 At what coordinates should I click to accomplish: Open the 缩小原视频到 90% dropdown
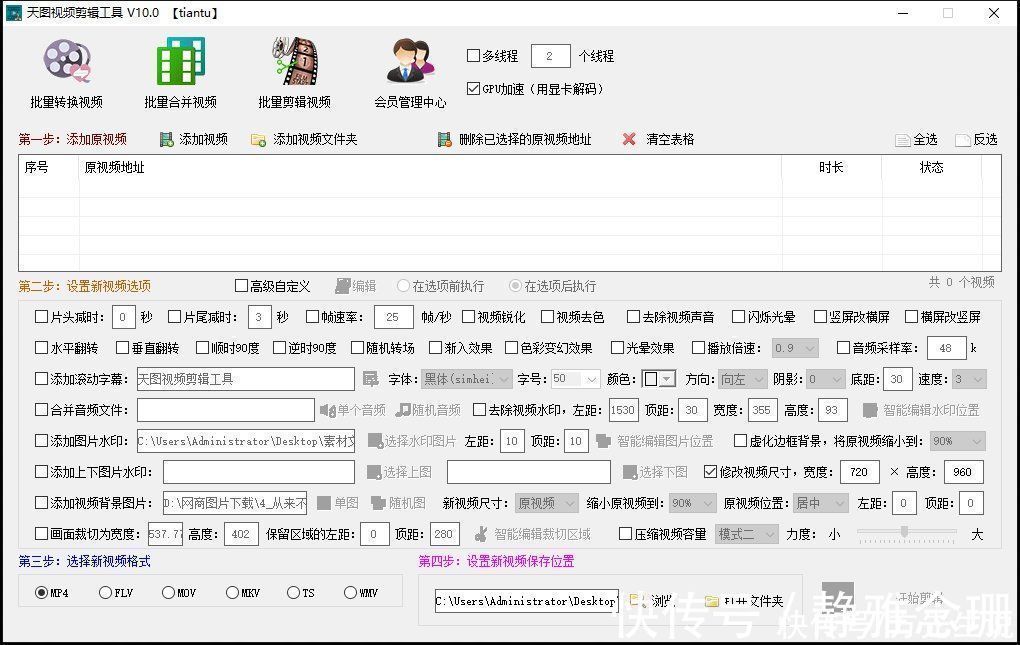tap(692, 503)
